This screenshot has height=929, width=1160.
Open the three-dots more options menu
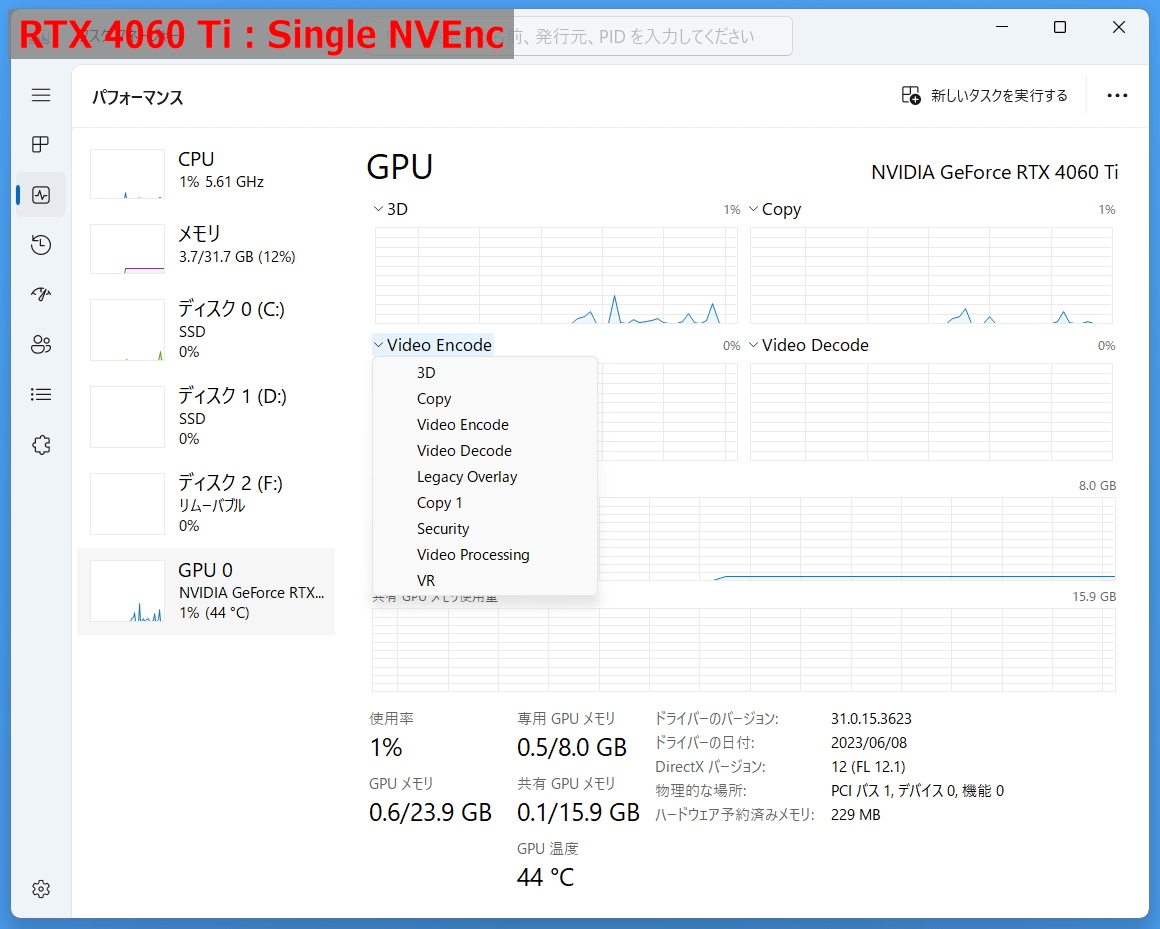1117,95
